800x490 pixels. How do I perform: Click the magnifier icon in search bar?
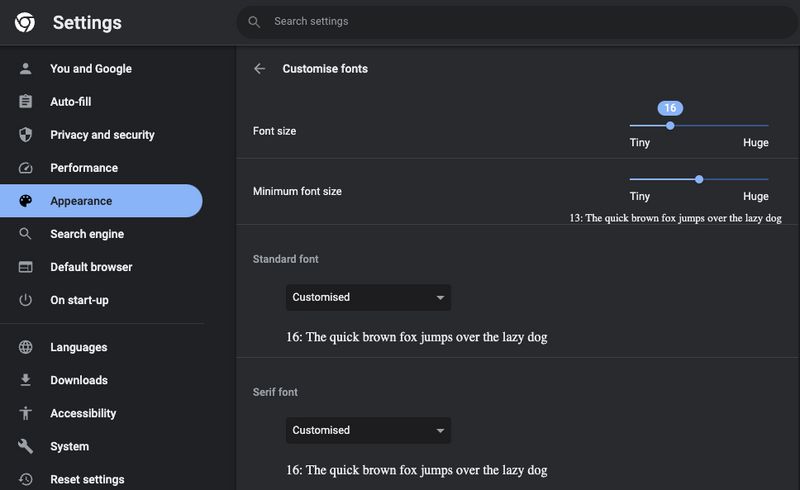coord(254,22)
